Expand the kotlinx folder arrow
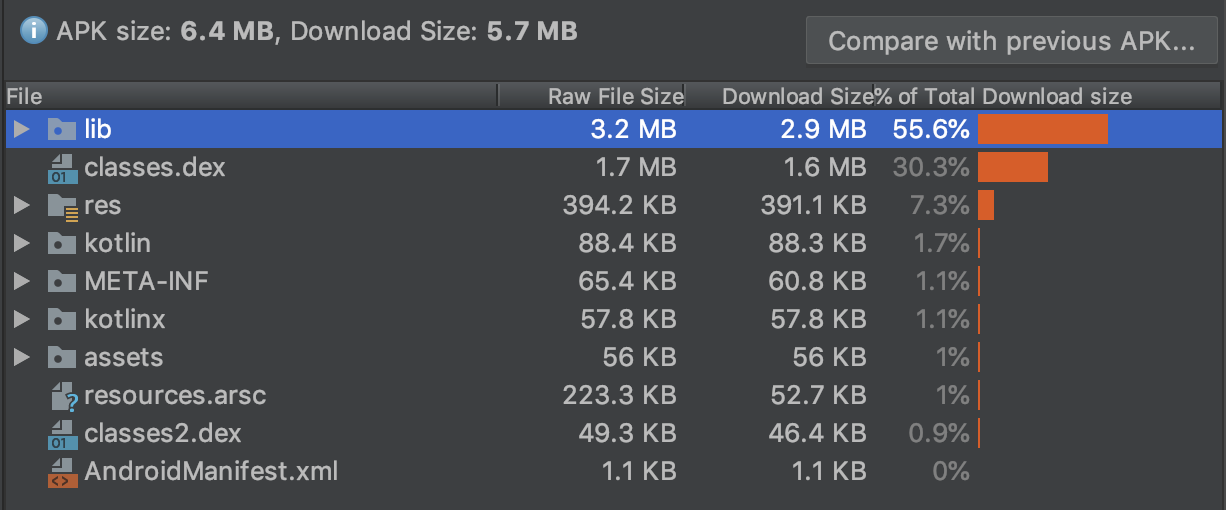1226x510 pixels. [x=22, y=320]
